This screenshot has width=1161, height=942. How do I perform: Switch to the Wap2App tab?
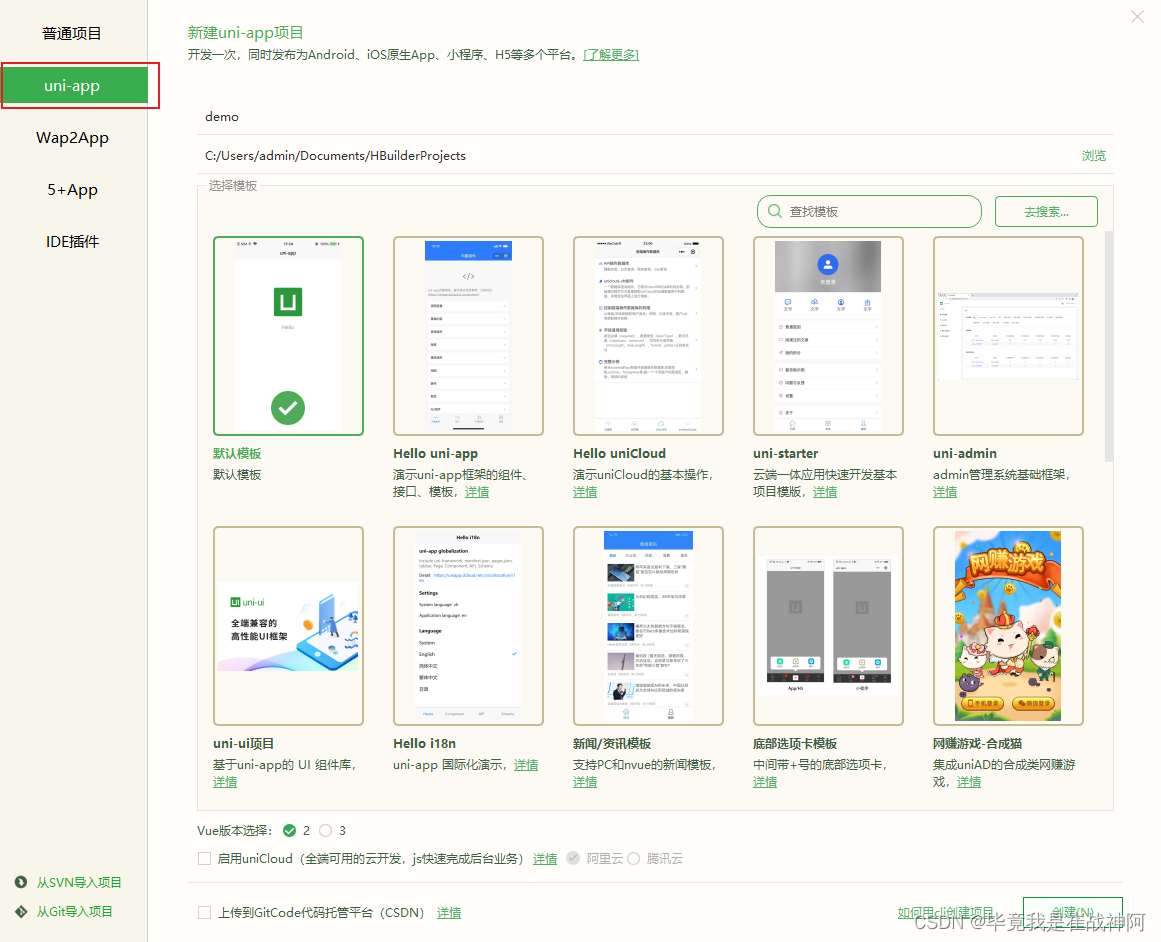[73, 137]
